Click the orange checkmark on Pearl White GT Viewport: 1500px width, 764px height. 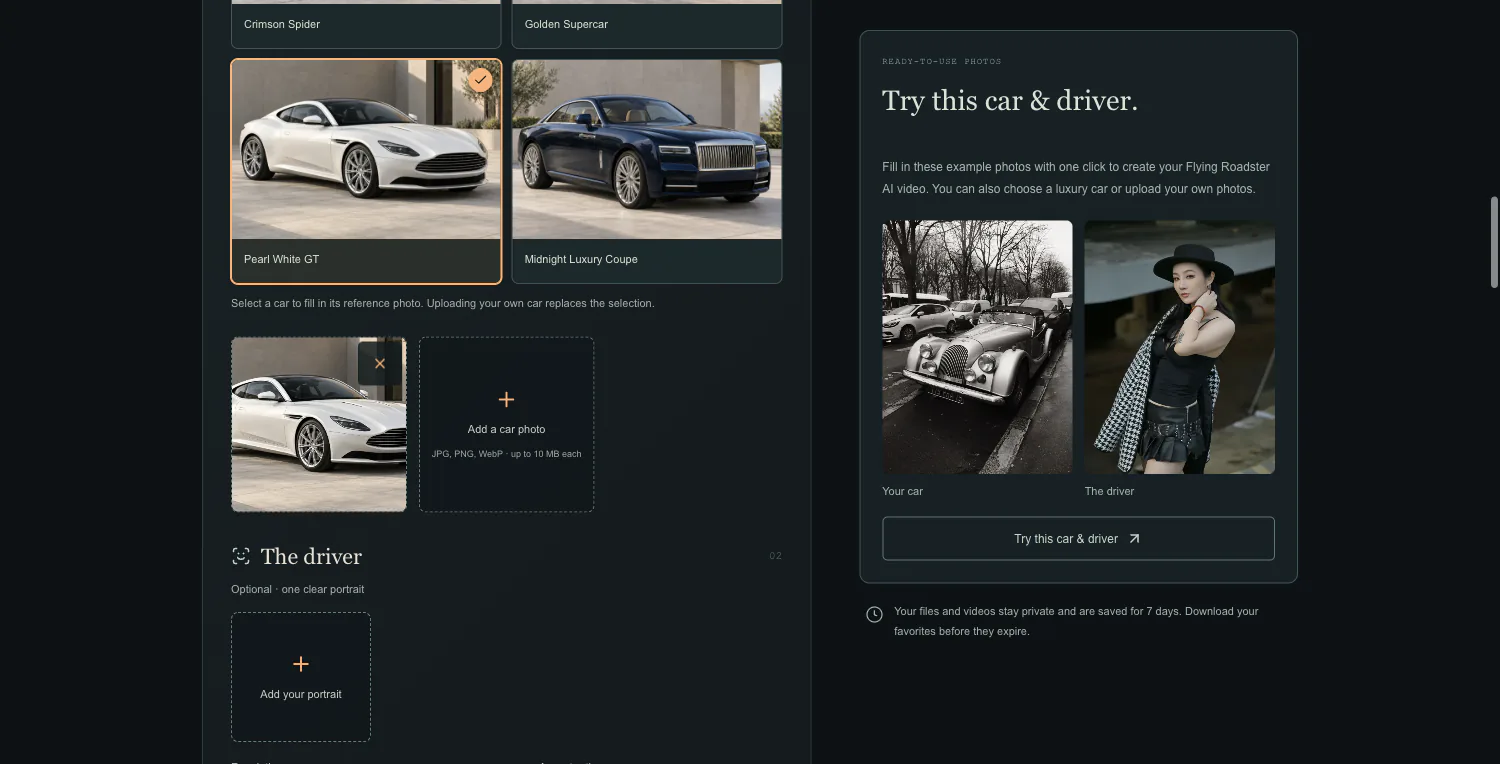481,79
